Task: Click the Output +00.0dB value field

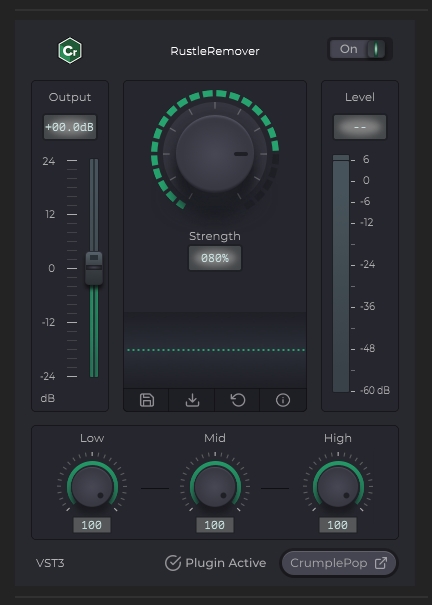Action: (x=70, y=127)
